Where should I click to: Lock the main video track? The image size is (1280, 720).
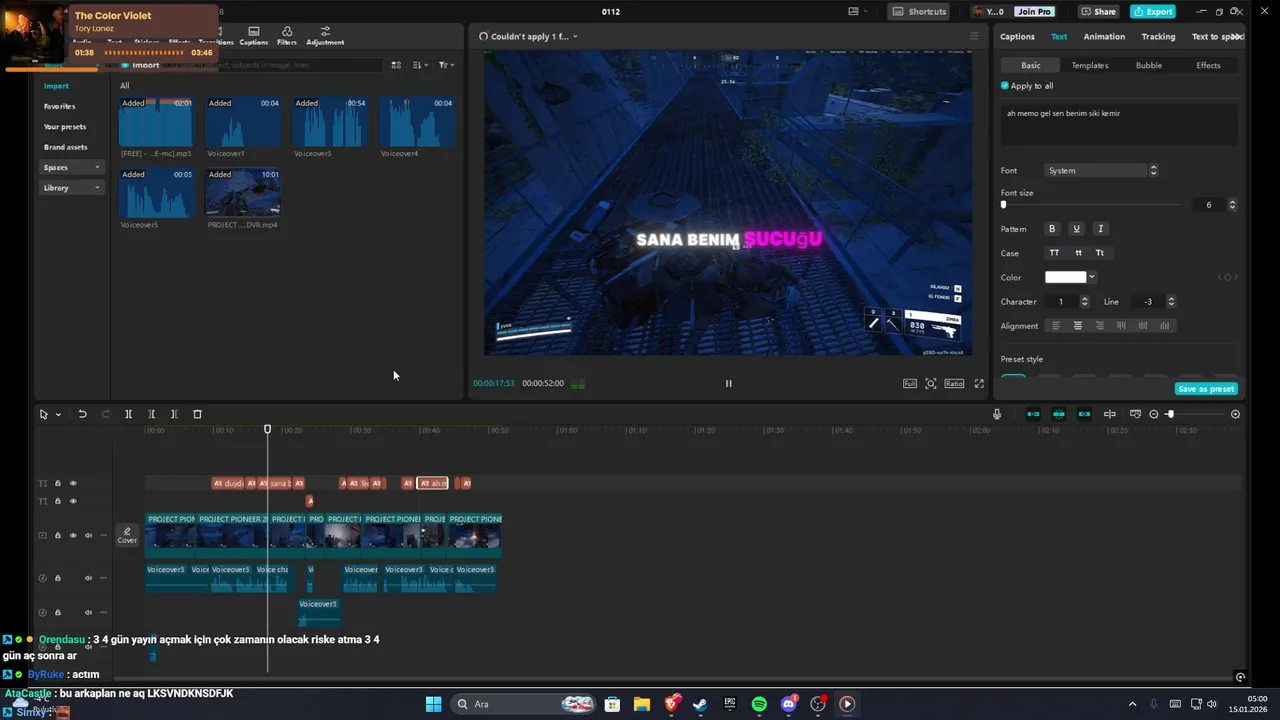tap(58, 535)
